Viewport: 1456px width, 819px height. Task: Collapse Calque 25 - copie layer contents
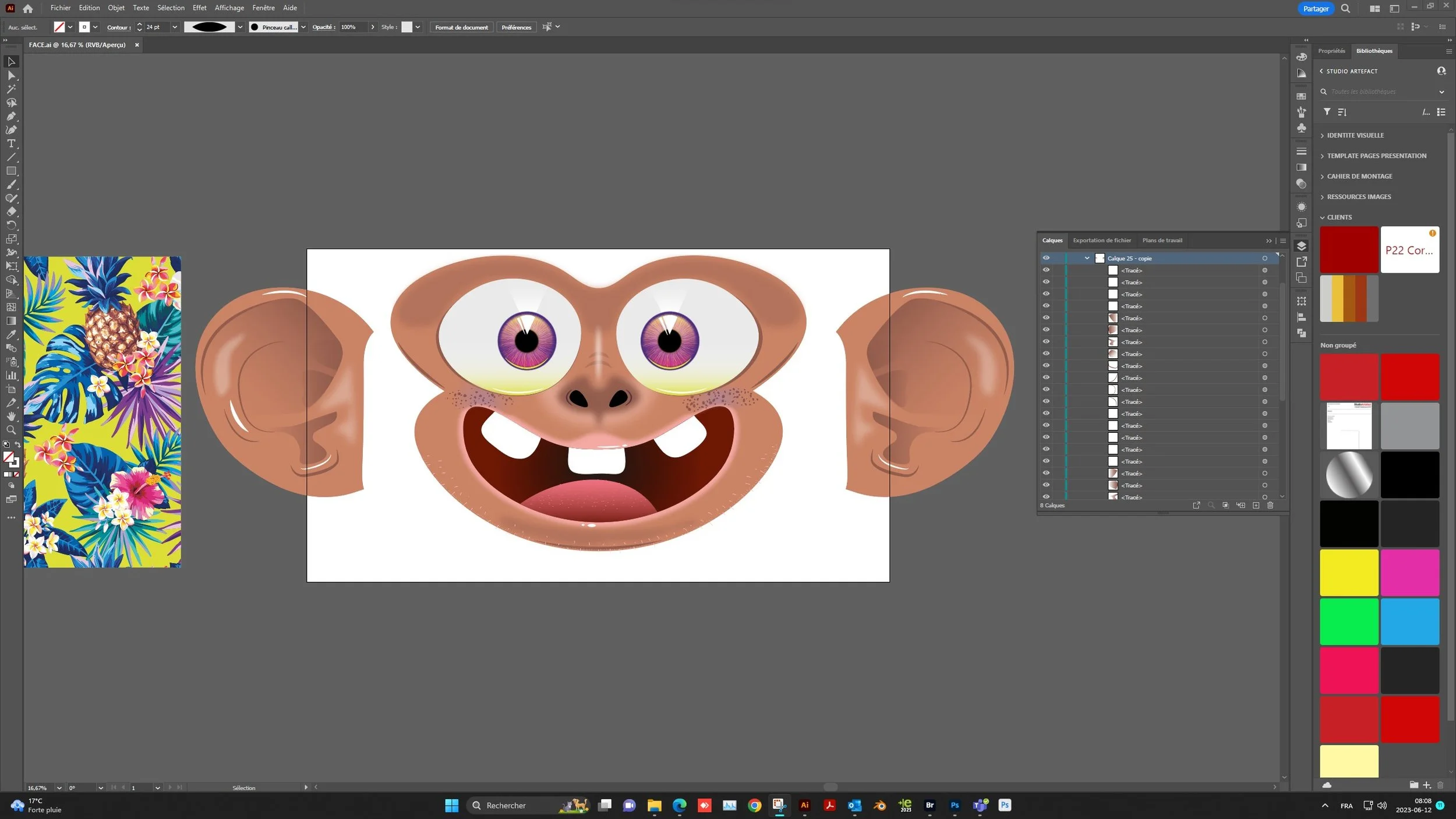click(1087, 259)
